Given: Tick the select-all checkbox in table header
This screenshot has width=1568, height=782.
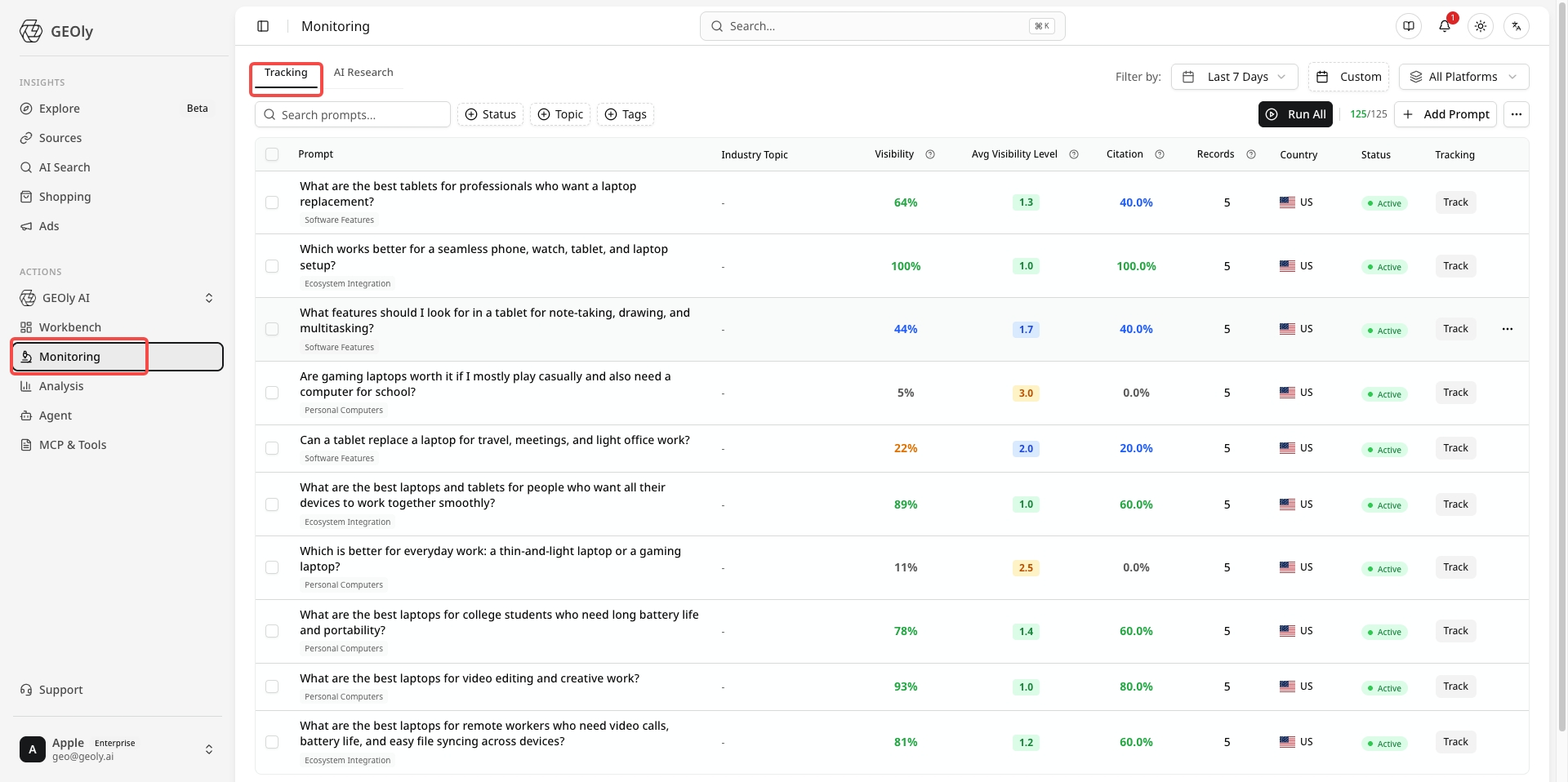Looking at the screenshot, I should click(272, 154).
